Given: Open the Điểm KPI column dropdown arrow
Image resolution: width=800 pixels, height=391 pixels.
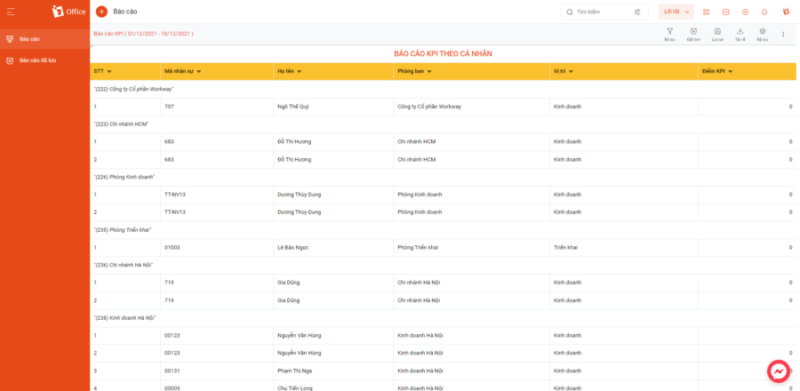Looking at the screenshot, I should (x=731, y=71).
